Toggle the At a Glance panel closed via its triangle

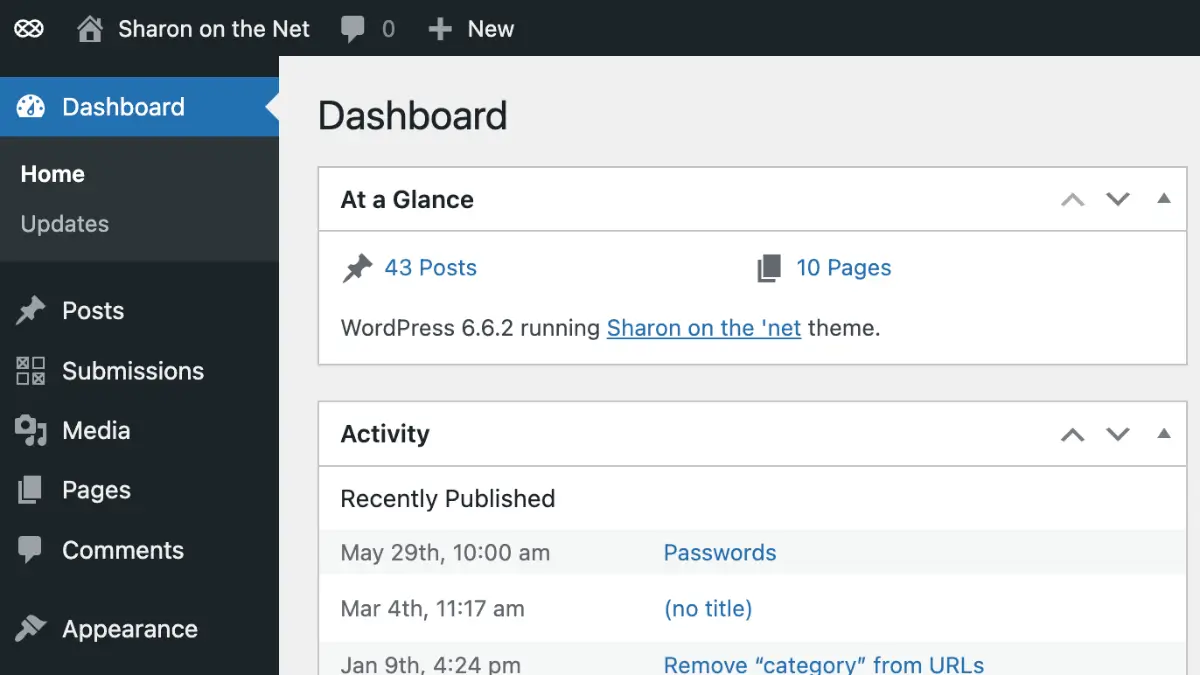pos(1163,199)
